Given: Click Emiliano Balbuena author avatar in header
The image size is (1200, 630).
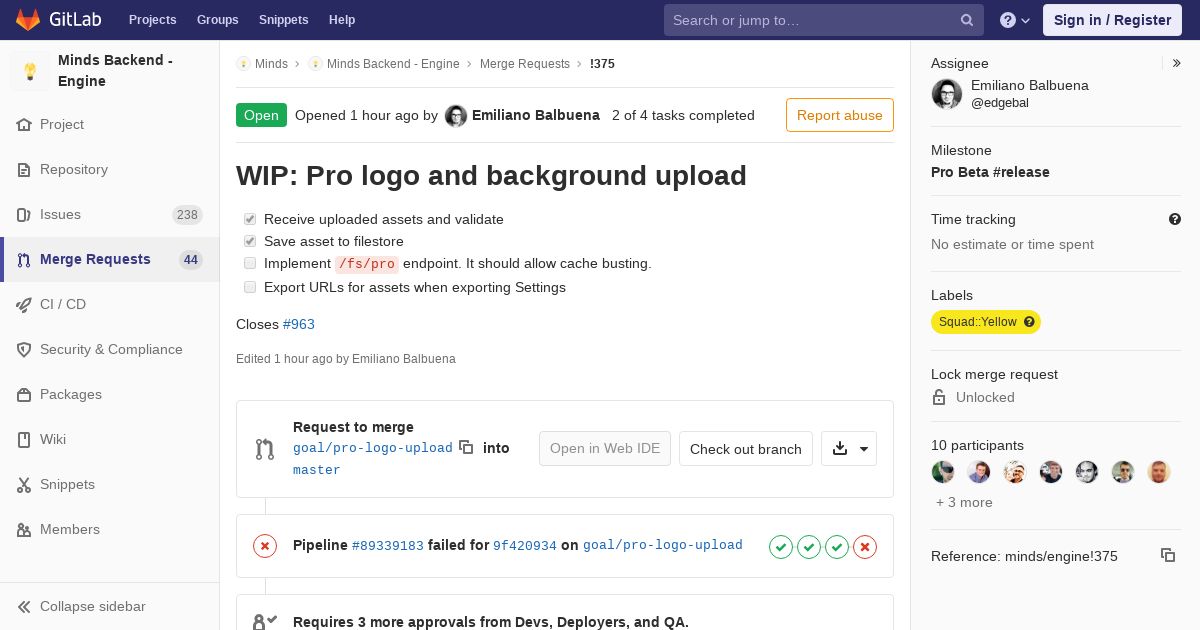Looking at the screenshot, I should (456, 115).
